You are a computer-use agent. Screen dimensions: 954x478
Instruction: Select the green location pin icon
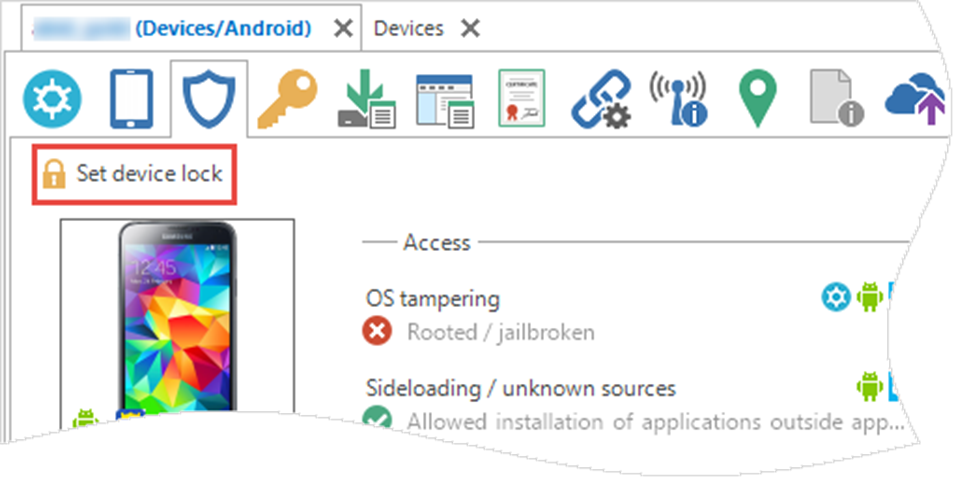(x=757, y=99)
